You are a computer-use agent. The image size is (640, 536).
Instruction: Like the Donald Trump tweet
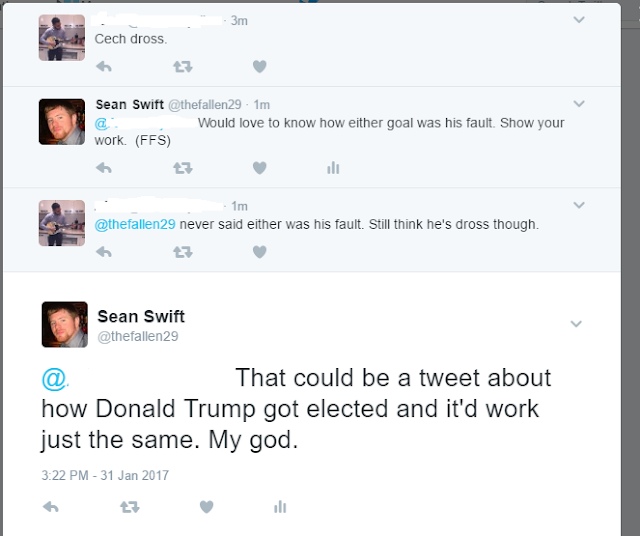[206, 507]
